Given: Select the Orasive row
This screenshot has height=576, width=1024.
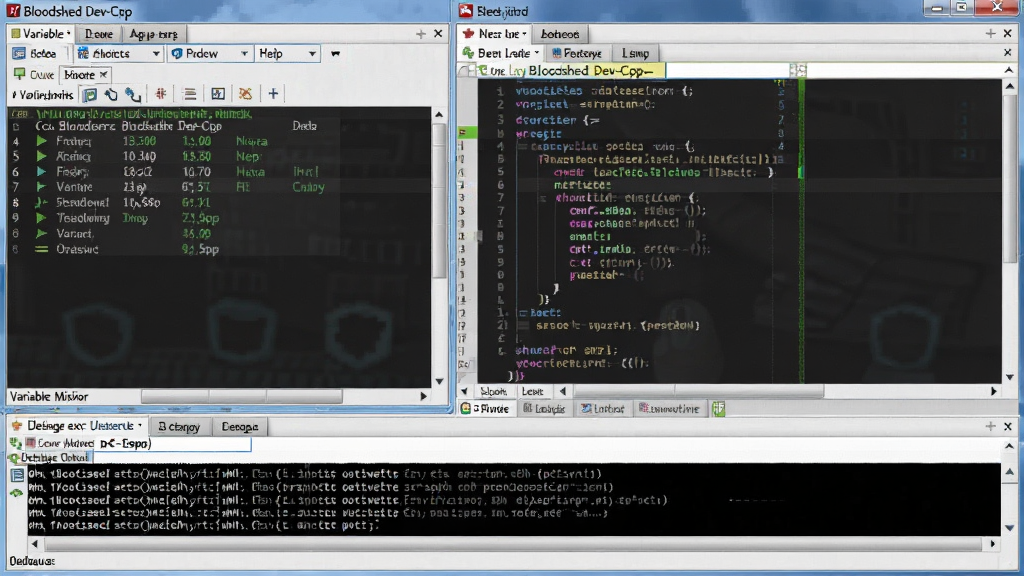Looking at the screenshot, I should point(219,249).
